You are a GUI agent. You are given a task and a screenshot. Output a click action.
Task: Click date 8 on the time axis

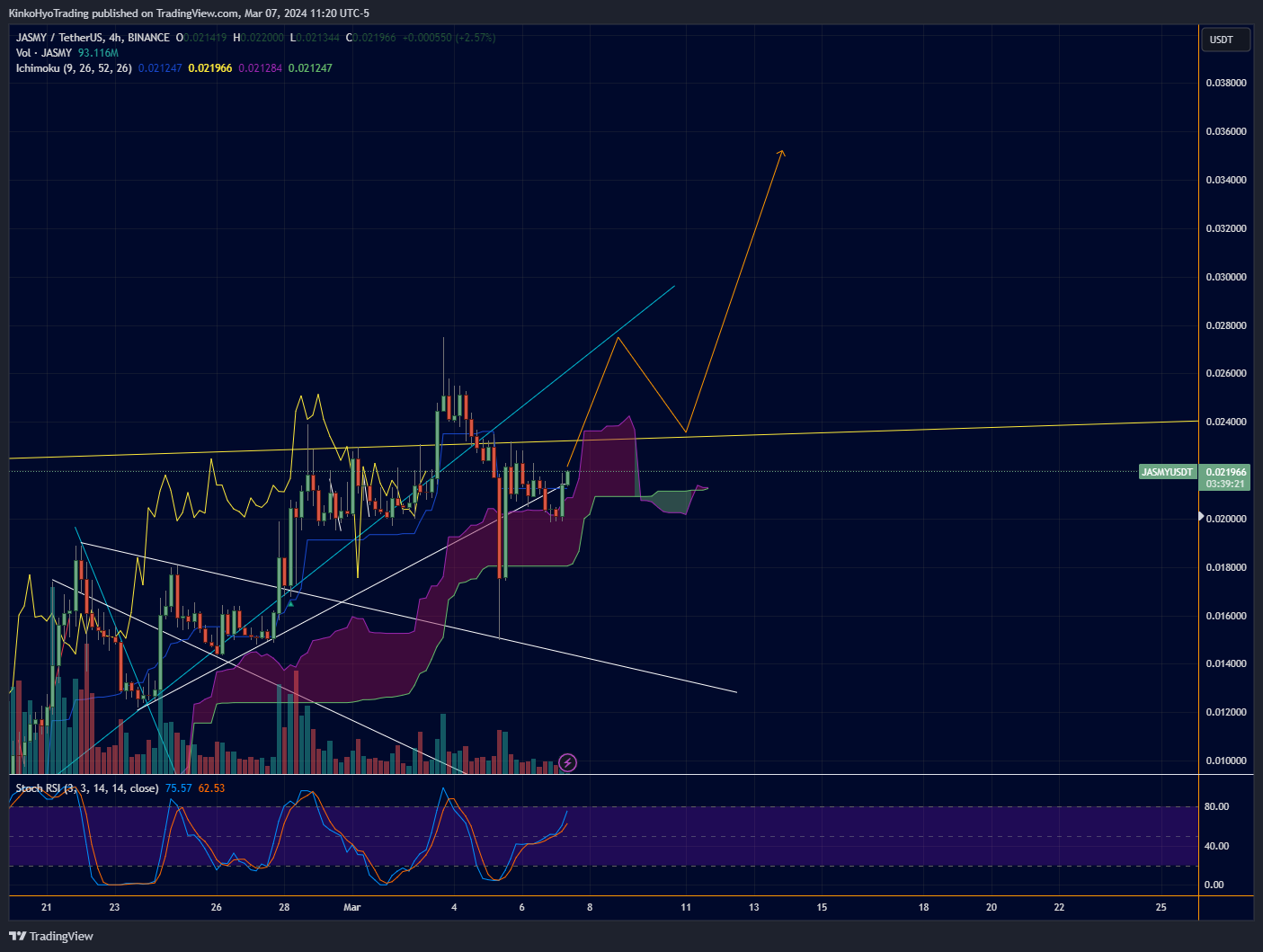point(590,907)
